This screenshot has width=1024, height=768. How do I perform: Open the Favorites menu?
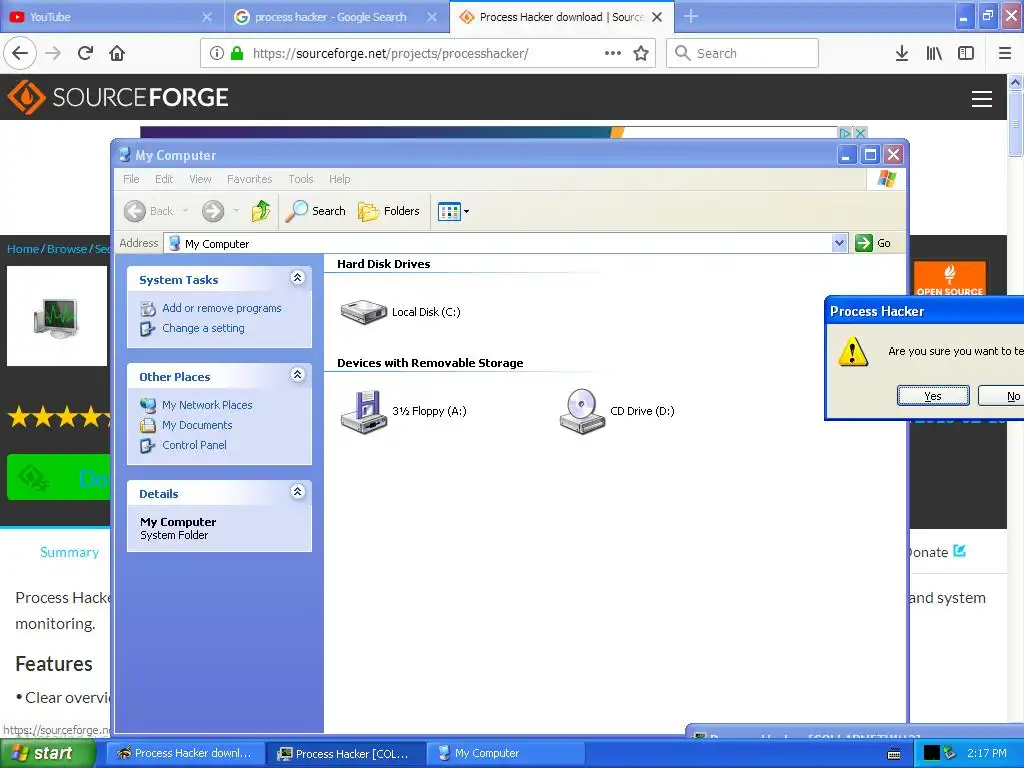pyautogui.click(x=249, y=179)
